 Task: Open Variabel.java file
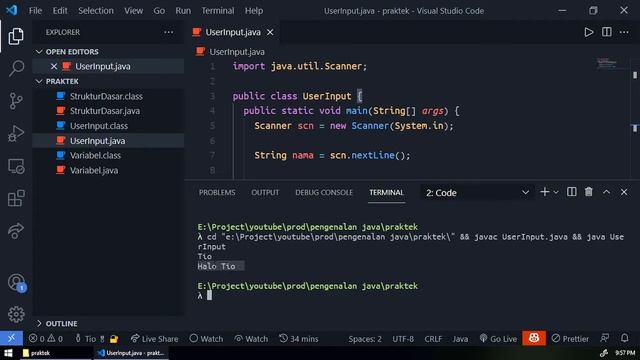click(108, 170)
